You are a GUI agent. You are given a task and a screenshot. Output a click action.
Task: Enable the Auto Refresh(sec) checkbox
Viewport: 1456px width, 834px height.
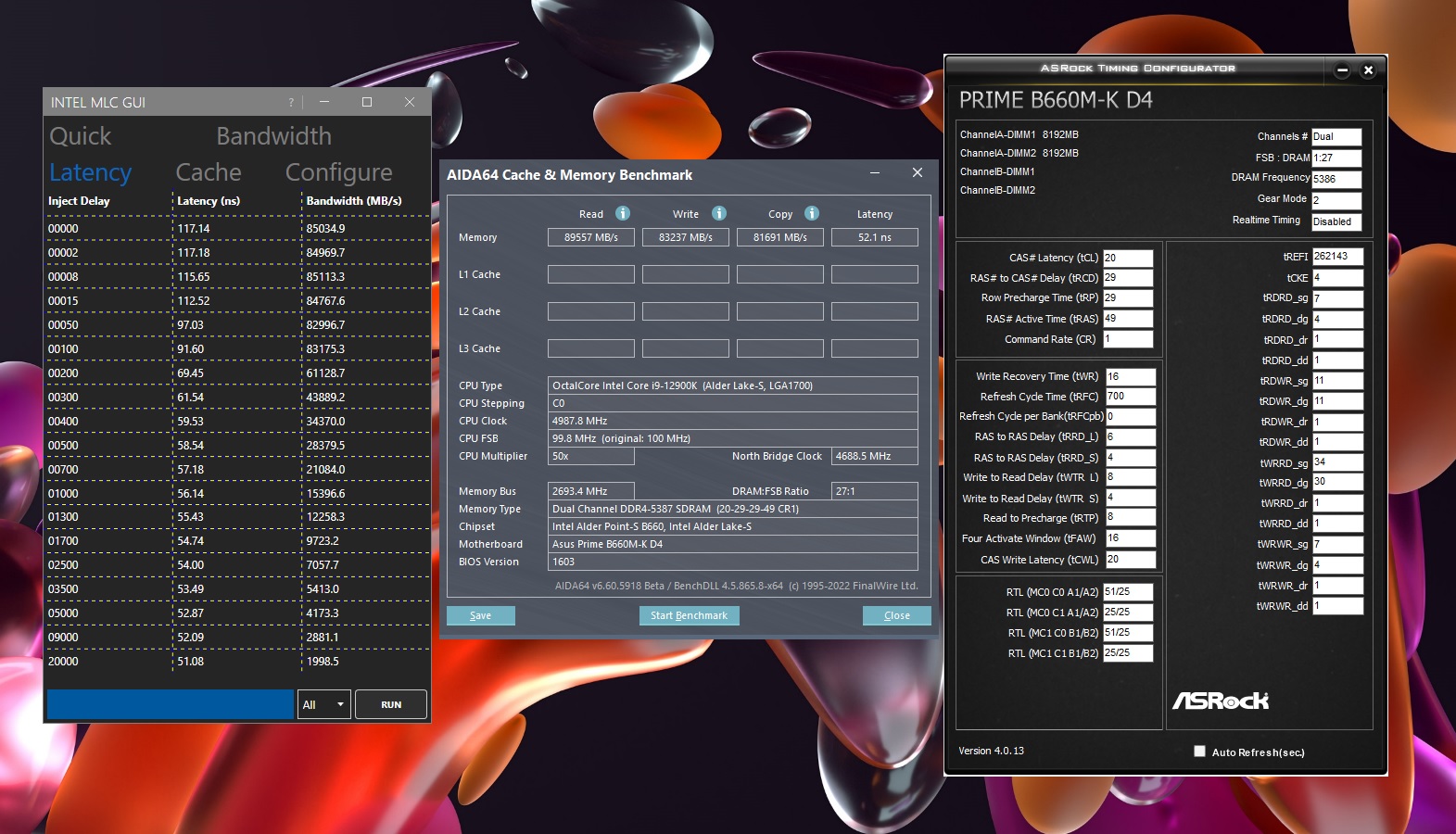[1199, 752]
